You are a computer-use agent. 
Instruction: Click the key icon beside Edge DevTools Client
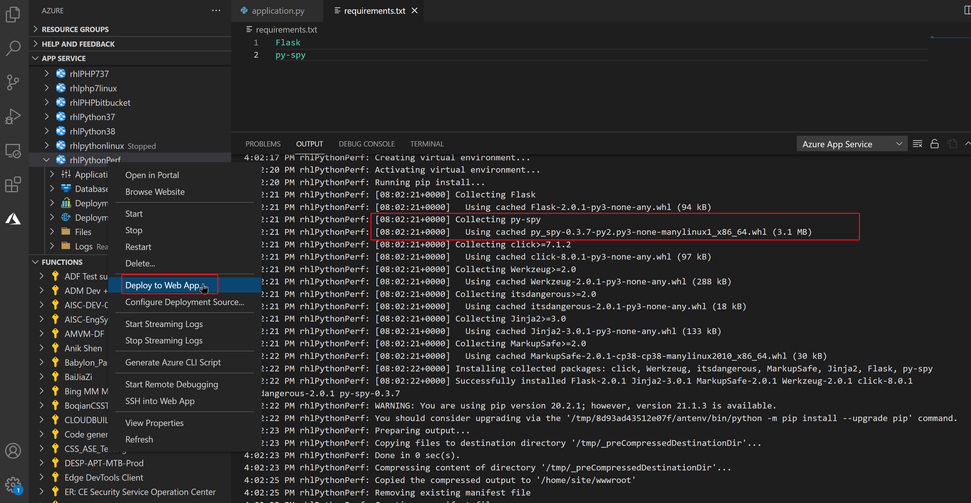click(x=55, y=478)
